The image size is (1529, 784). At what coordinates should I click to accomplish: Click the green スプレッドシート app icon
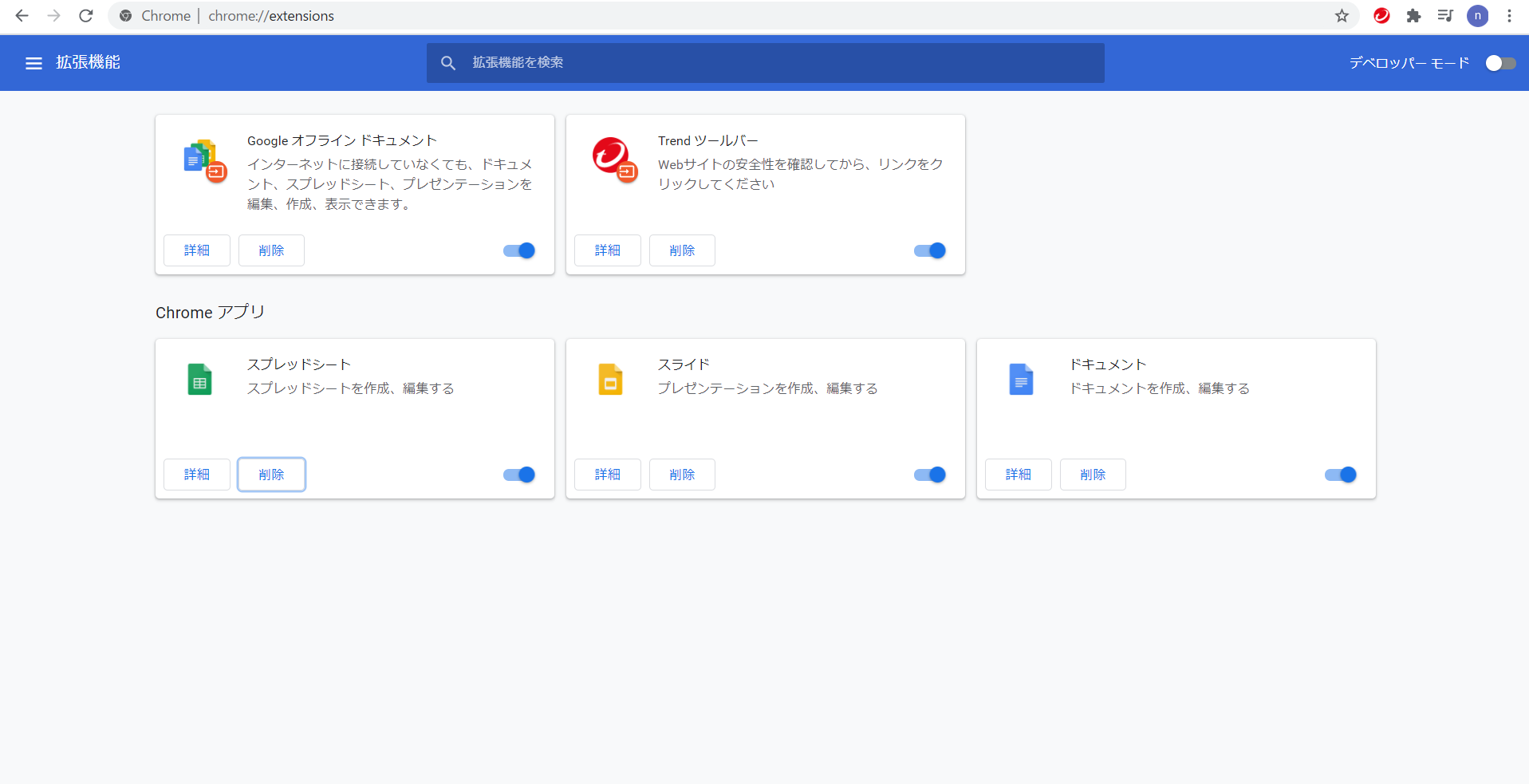point(199,379)
